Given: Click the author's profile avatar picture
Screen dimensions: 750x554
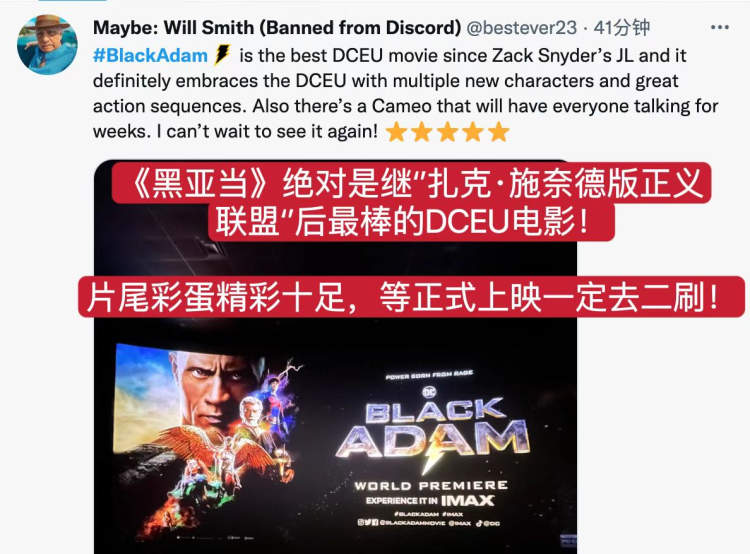Looking at the screenshot, I should [47, 44].
